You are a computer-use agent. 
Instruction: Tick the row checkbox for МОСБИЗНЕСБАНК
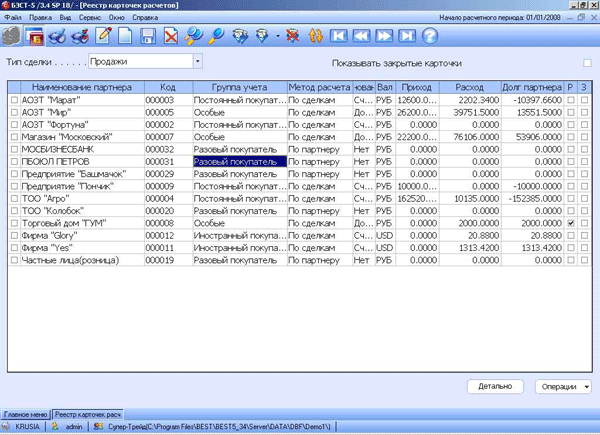(14, 149)
